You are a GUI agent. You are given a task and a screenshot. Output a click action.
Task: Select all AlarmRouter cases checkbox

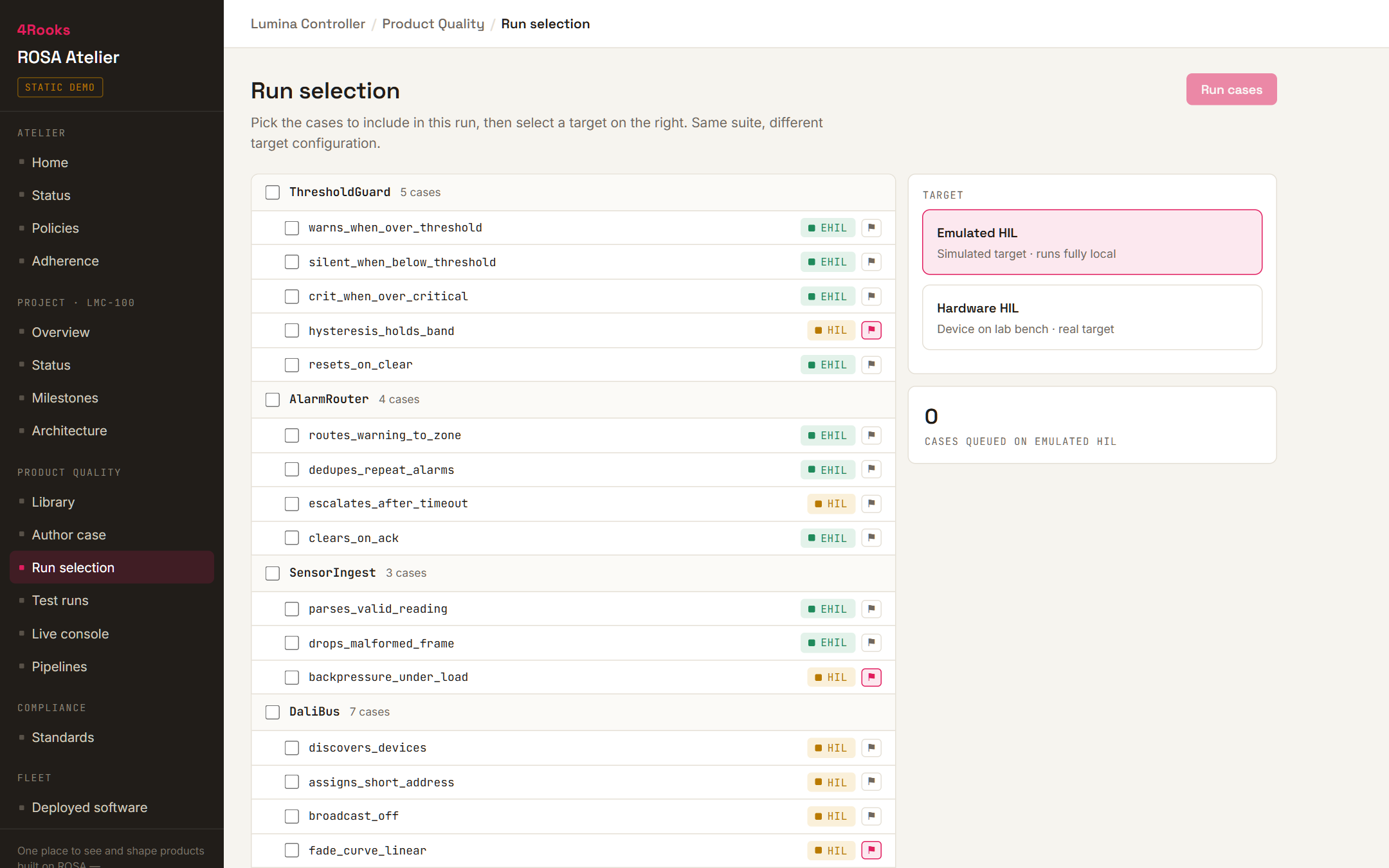click(273, 399)
